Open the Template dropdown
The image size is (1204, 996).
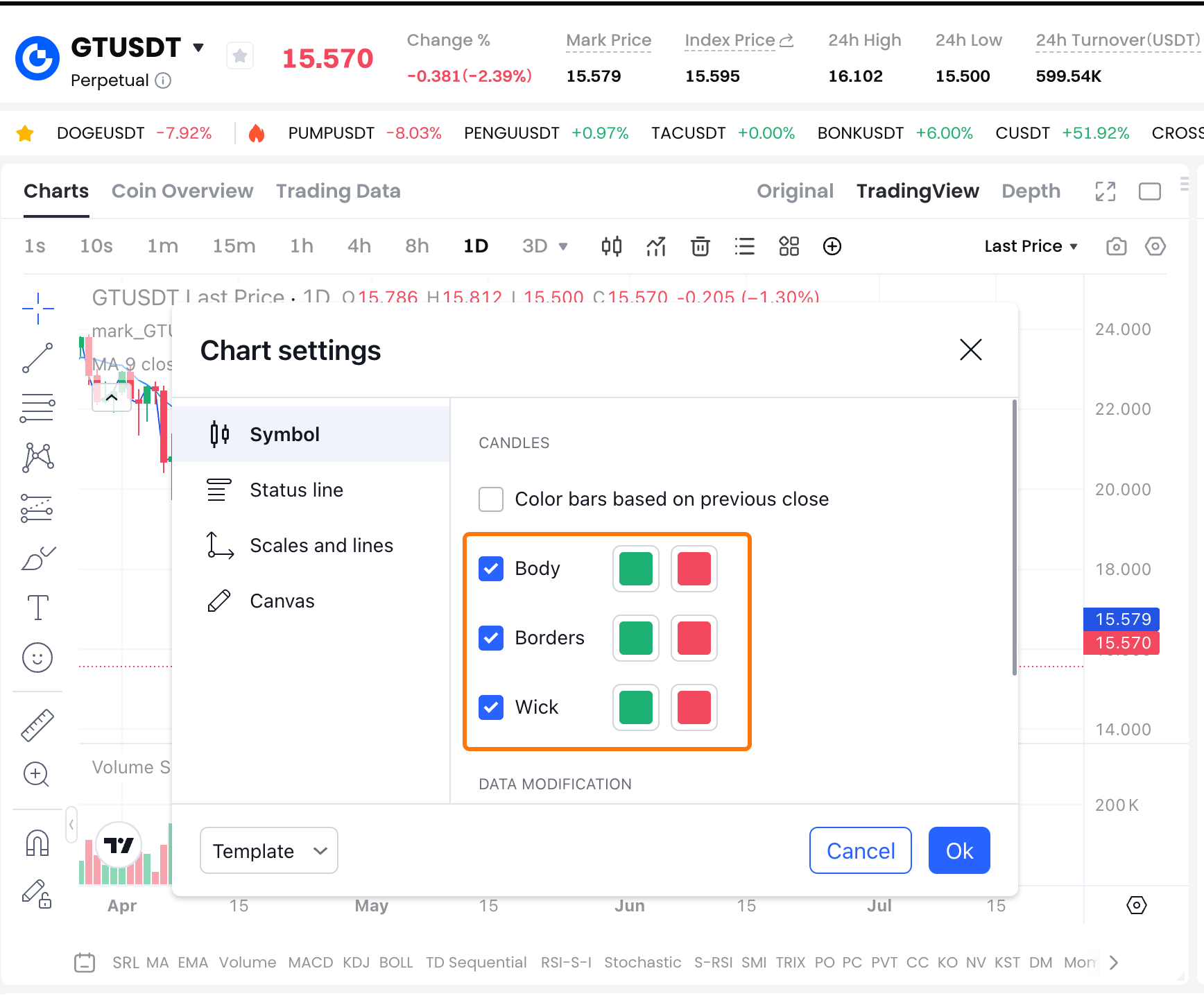tap(268, 850)
